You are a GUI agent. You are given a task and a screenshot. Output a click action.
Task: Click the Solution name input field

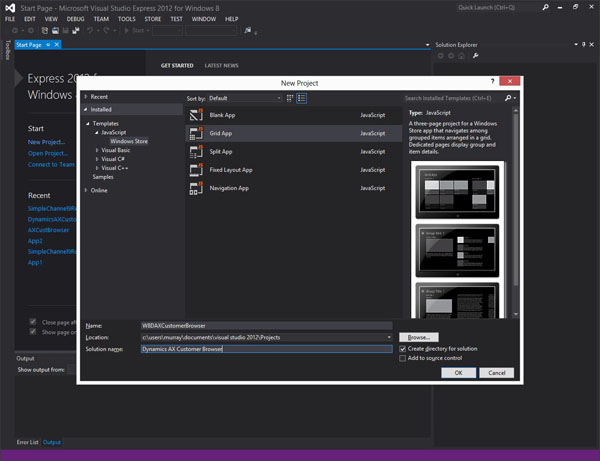(267, 349)
